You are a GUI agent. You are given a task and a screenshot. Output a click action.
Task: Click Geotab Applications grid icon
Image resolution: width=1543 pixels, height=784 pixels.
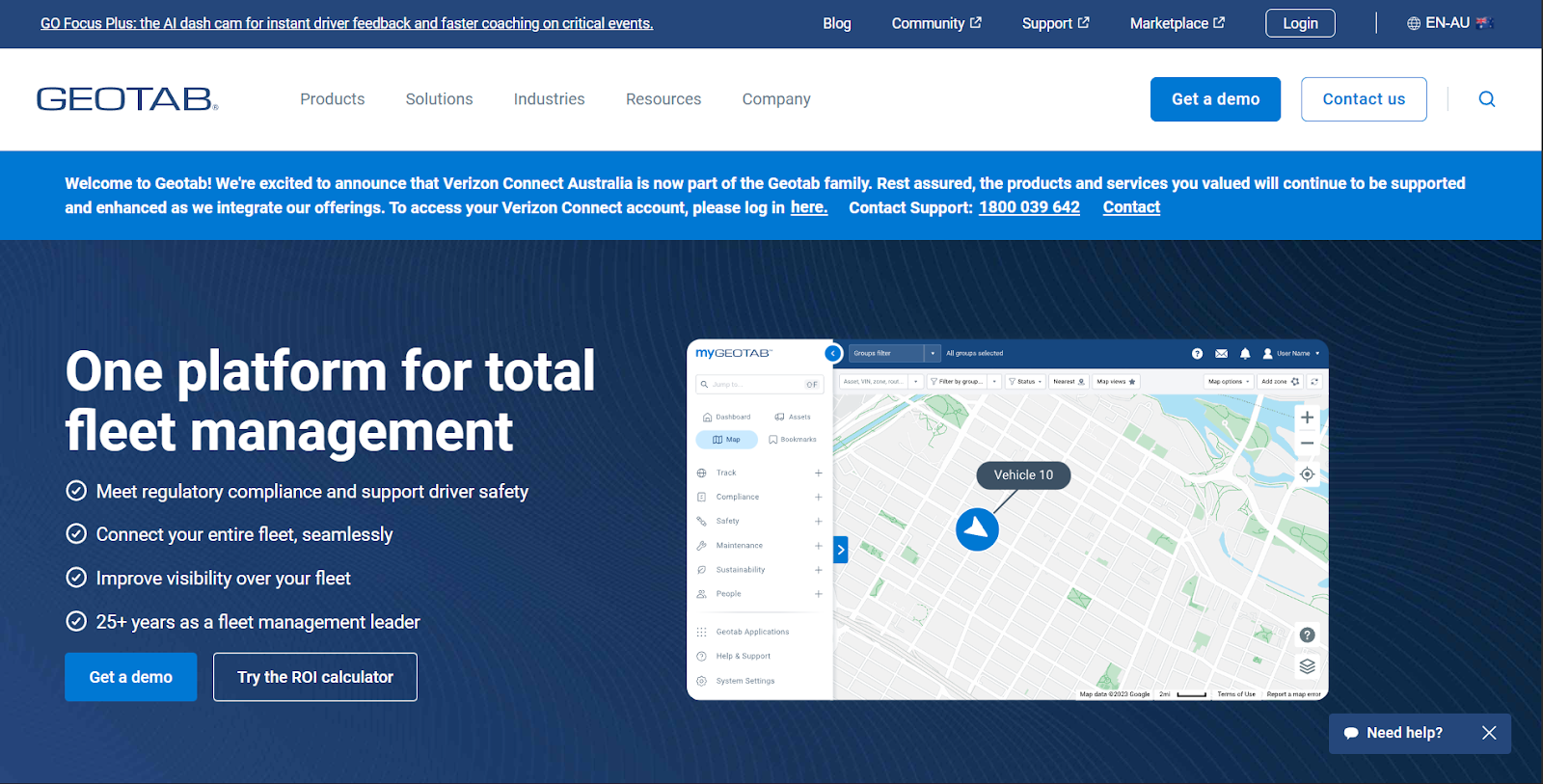(701, 633)
